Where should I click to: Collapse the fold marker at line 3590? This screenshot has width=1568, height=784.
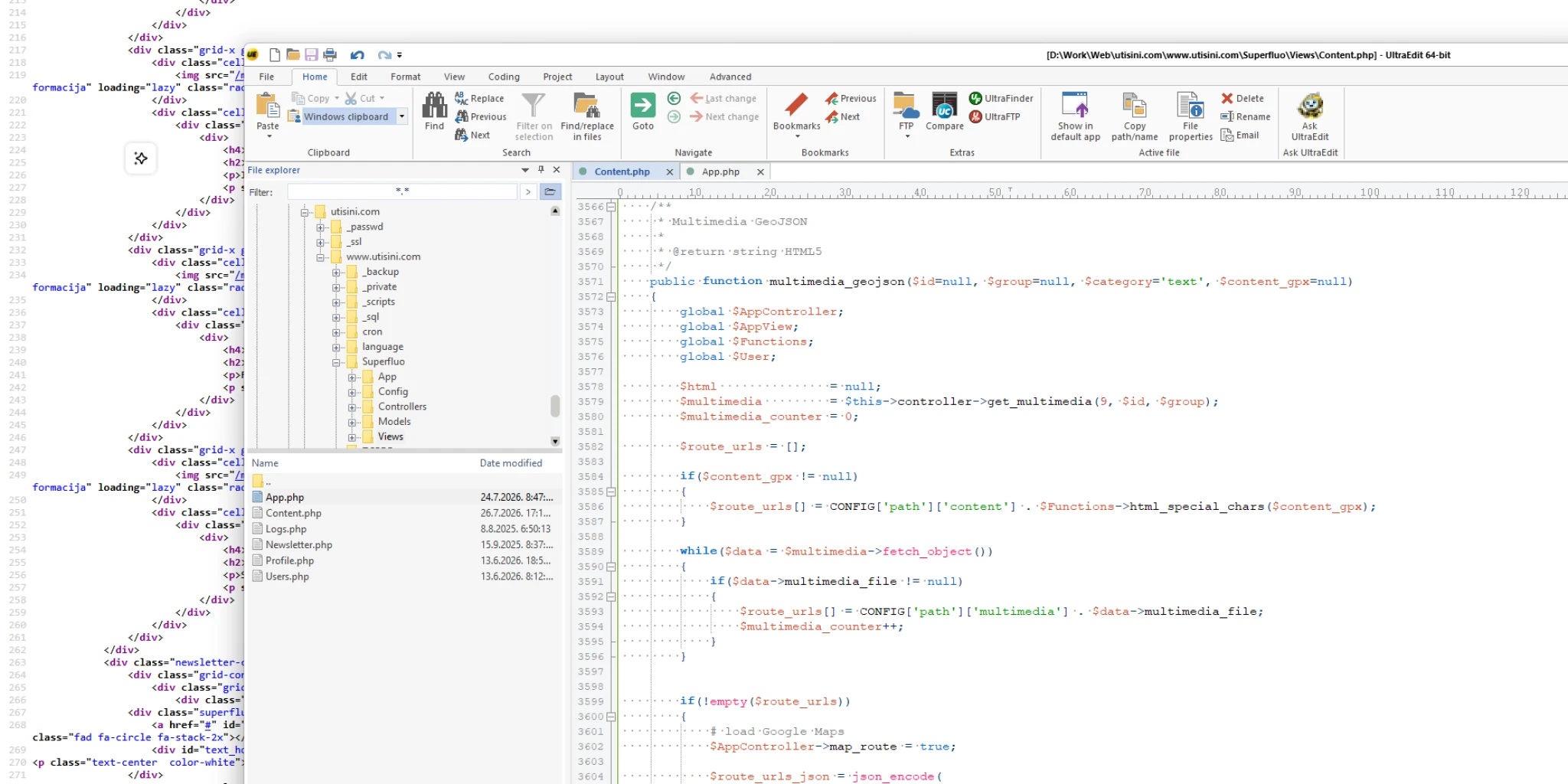pyautogui.click(x=611, y=567)
